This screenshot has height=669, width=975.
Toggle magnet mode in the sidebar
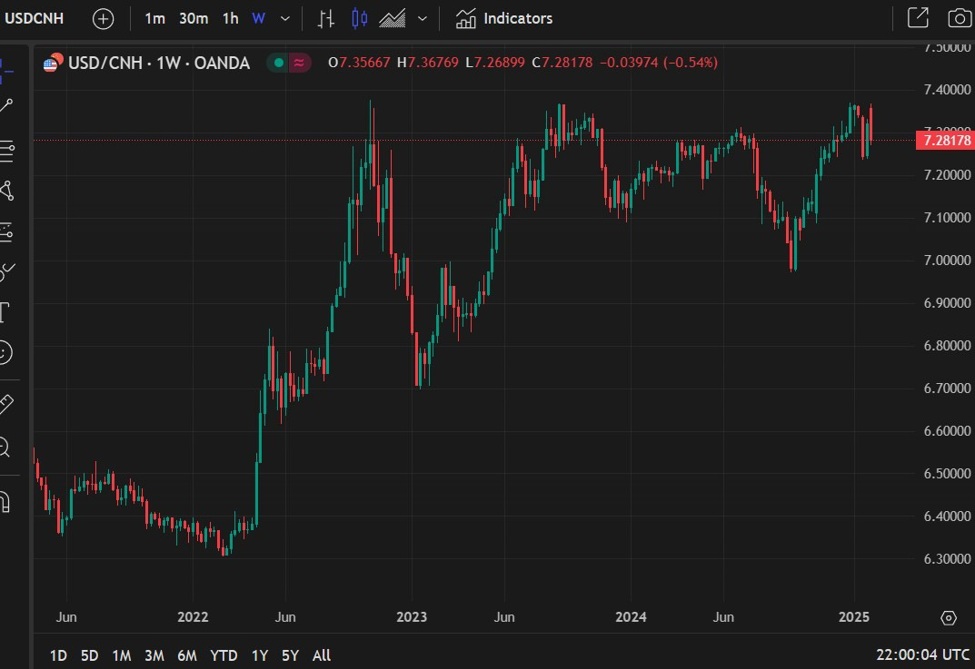click(10, 500)
